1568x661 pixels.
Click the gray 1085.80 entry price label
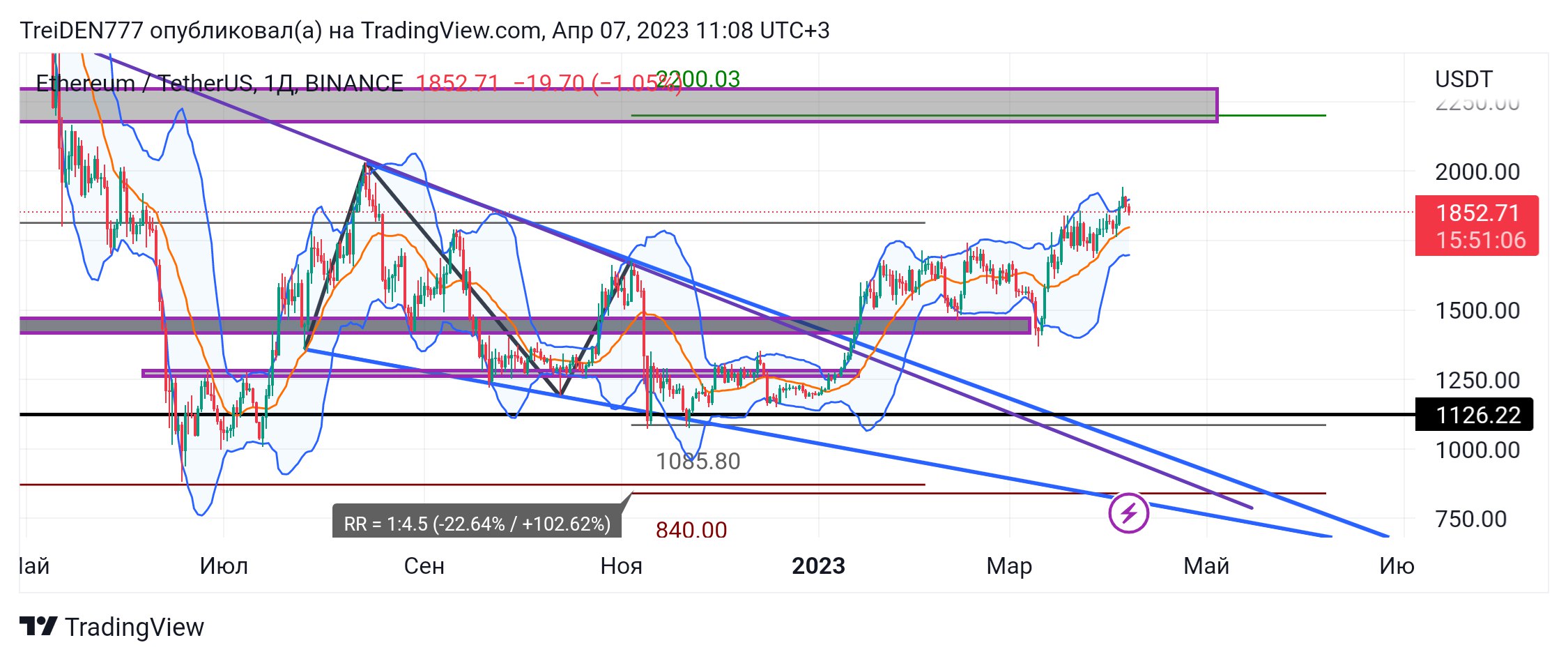coord(698,461)
